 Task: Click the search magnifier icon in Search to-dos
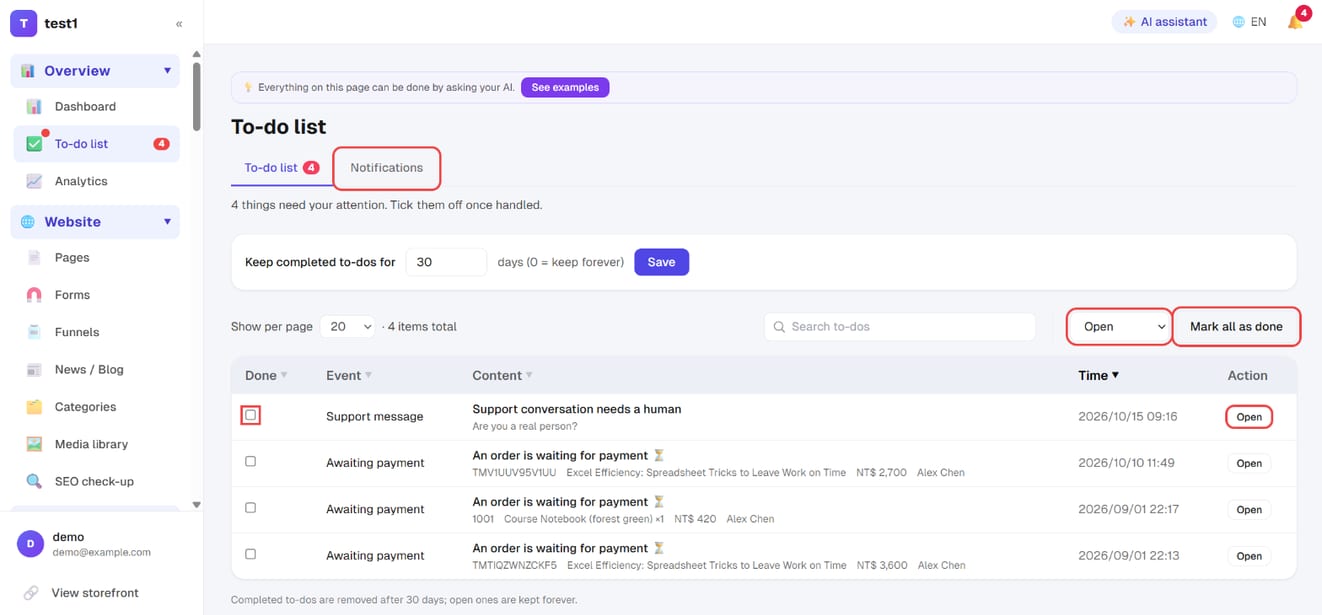tap(779, 327)
